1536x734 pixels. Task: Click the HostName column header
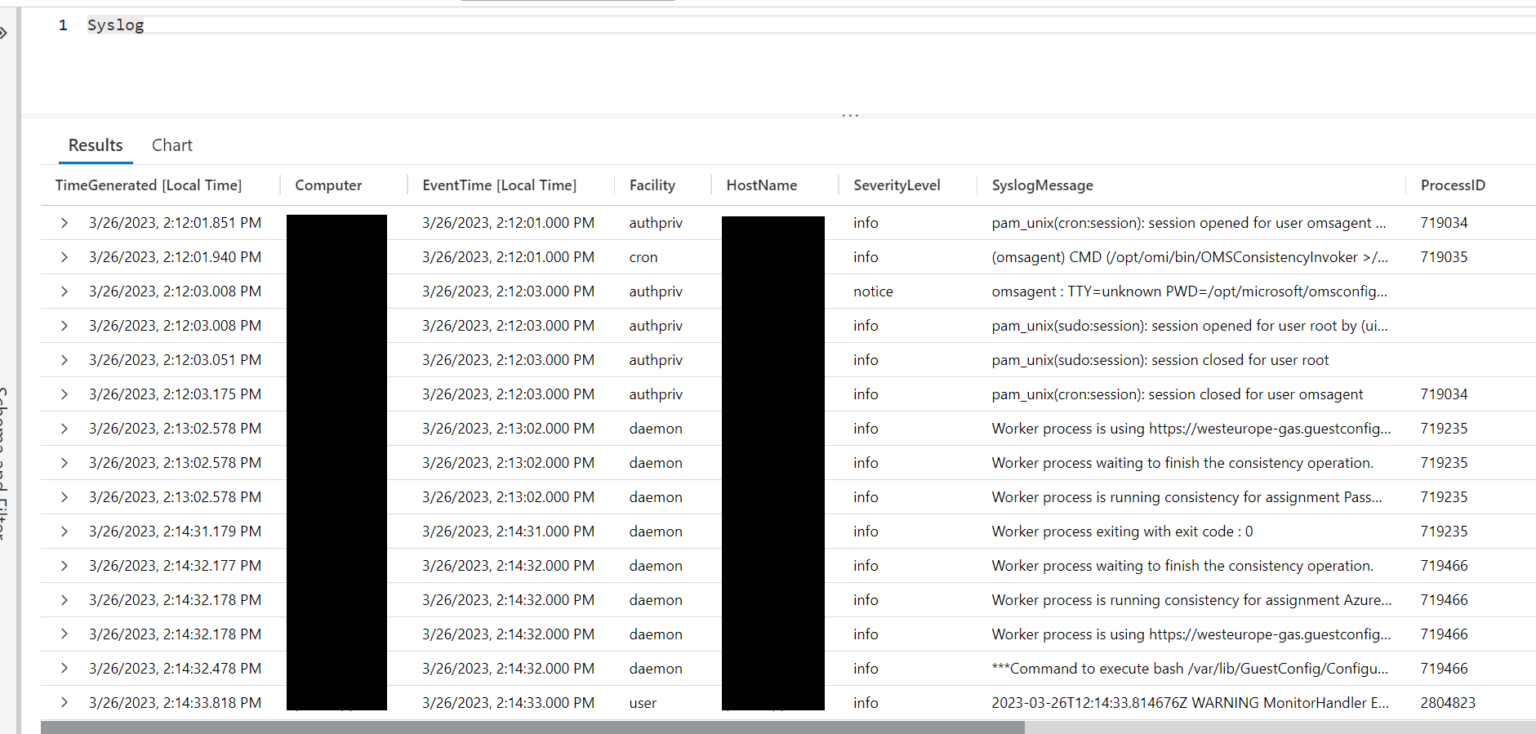[x=762, y=185]
